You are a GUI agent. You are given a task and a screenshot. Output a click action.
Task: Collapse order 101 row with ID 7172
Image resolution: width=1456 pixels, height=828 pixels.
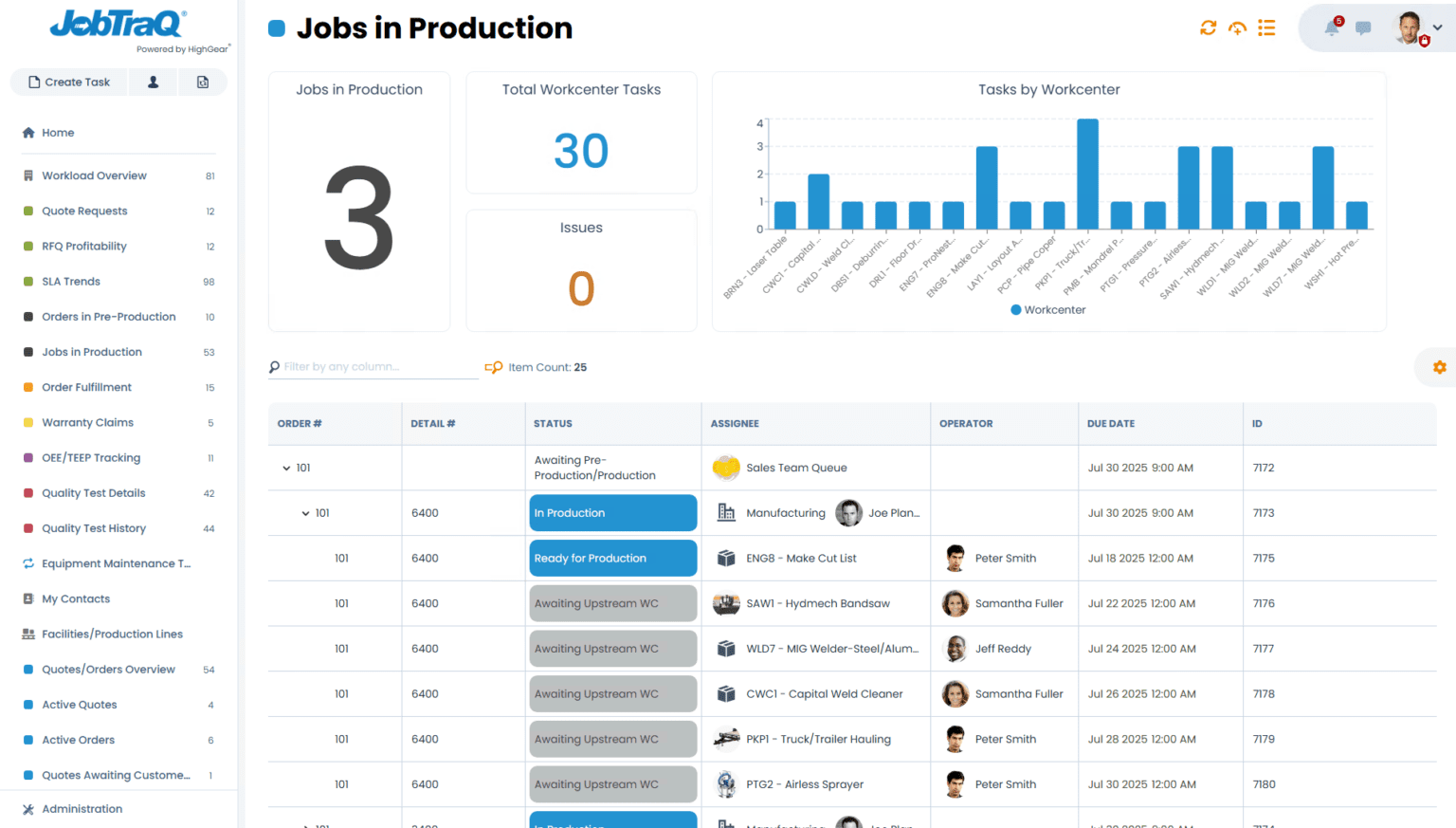[x=286, y=469]
